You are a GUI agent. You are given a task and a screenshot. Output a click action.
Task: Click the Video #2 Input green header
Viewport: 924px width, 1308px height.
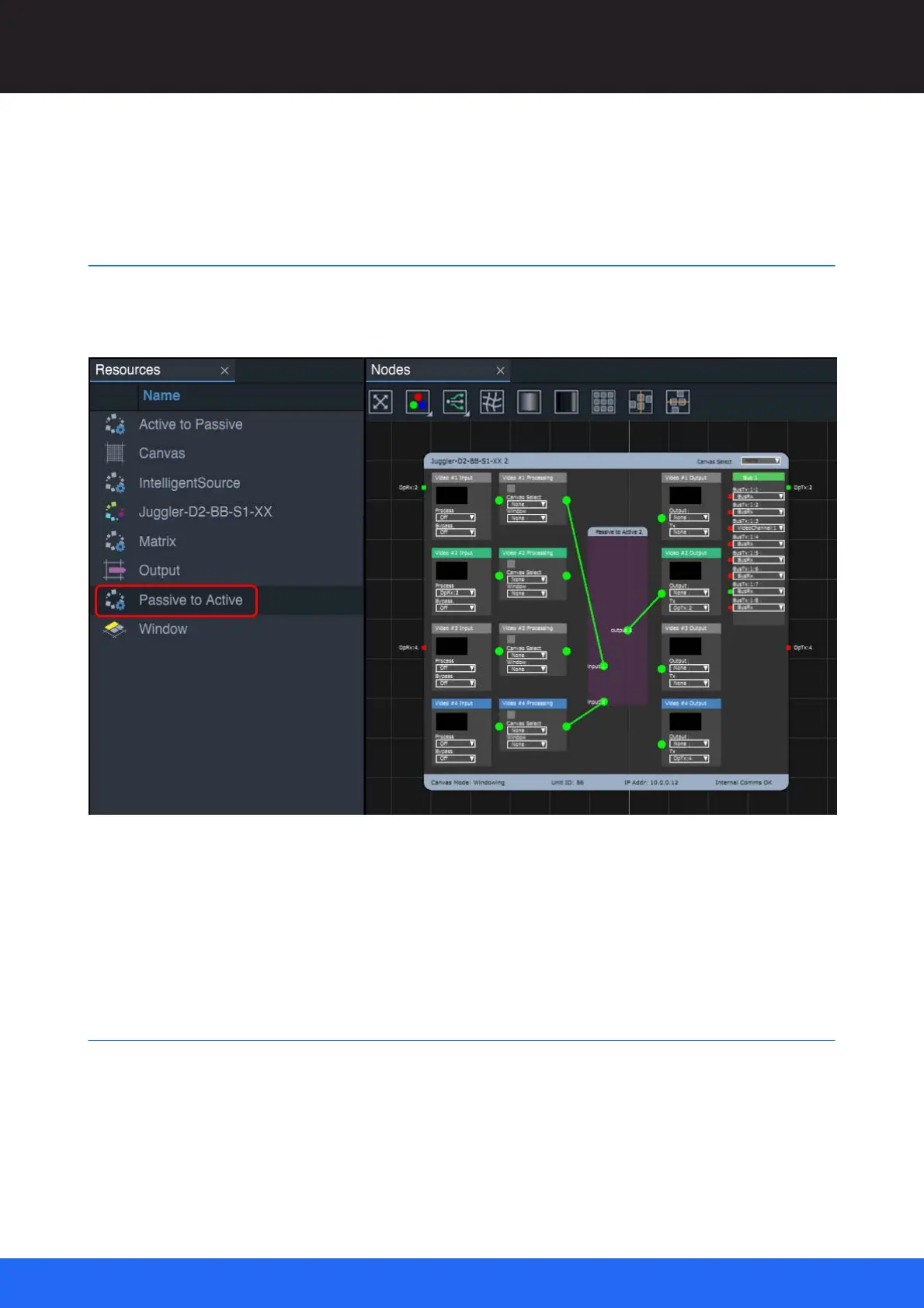[461, 553]
